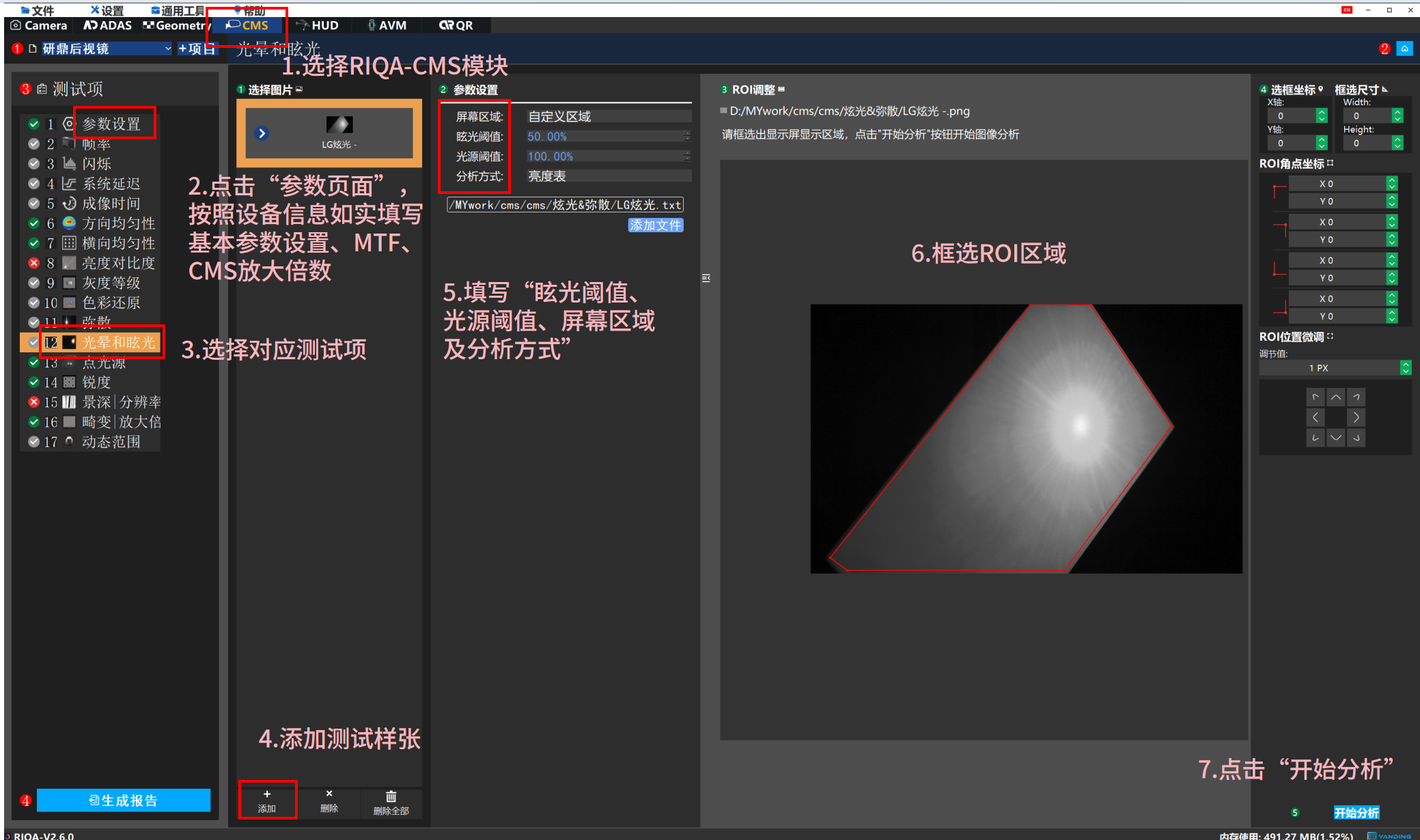
Task: Move ROI diagonally with bottom-left arrow
Action: pyautogui.click(x=1315, y=438)
